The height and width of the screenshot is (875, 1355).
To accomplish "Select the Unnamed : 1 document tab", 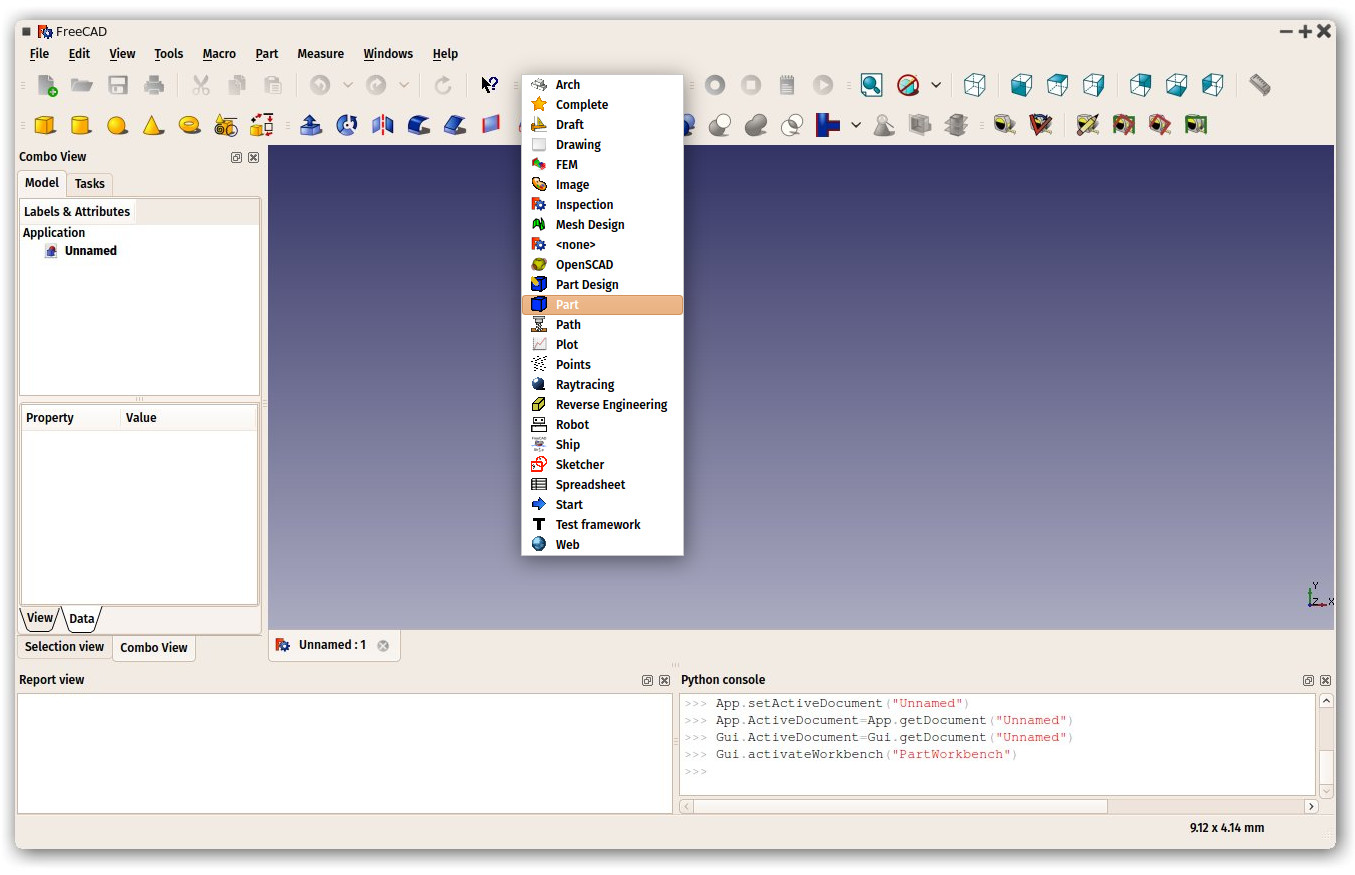I will point(332,645).
